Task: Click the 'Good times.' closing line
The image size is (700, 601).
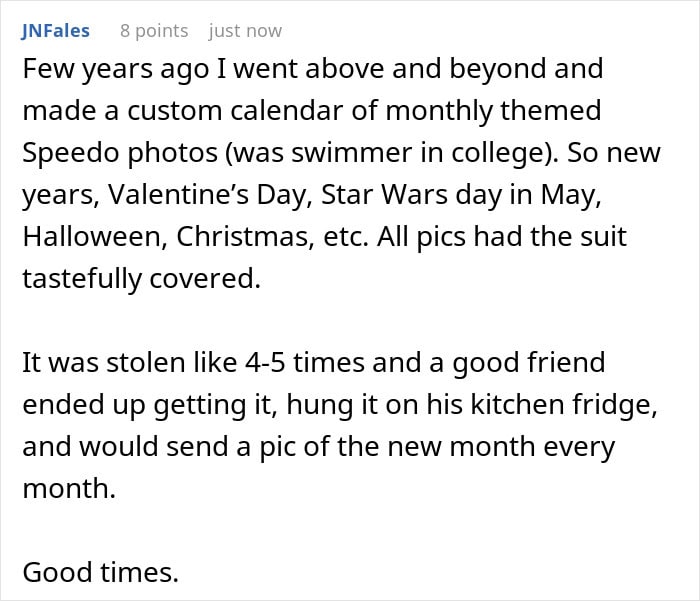Action: 100,572
